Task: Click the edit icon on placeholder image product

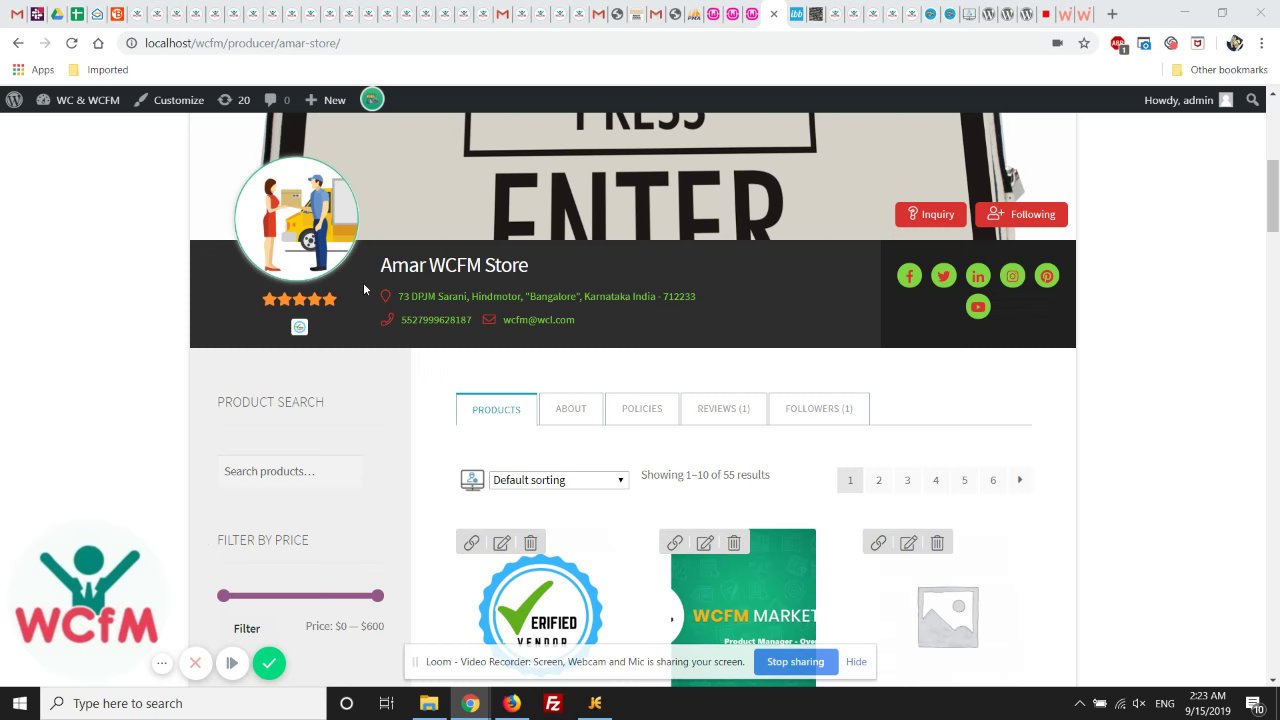Action: (x=908, y=542)
